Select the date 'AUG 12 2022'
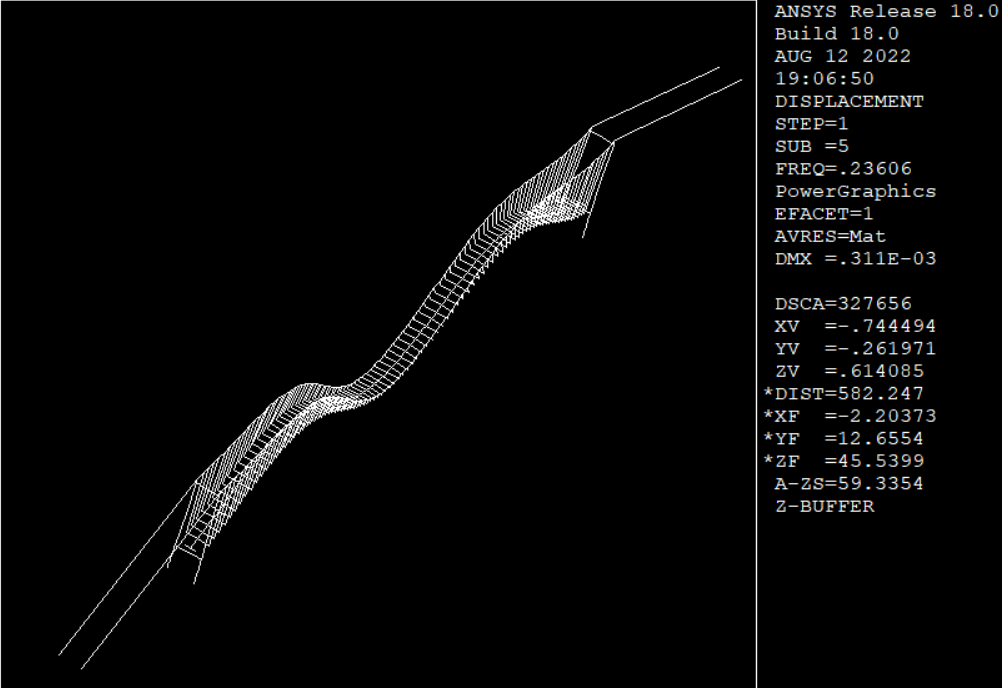Image resolution: width=1002 pixels, height=688 pixels. 842,56
